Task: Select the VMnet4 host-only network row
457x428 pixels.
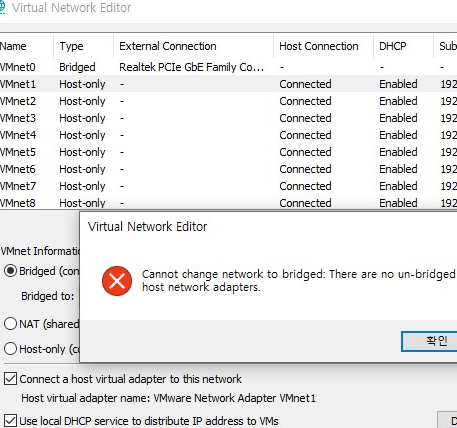Action: [x=228, y=135]
